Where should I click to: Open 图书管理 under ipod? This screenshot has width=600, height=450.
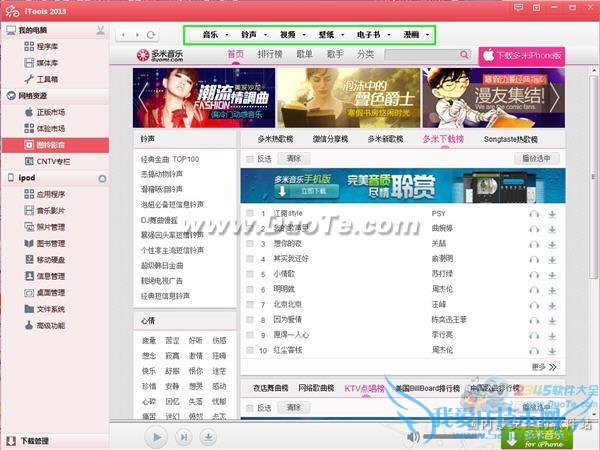45,244
